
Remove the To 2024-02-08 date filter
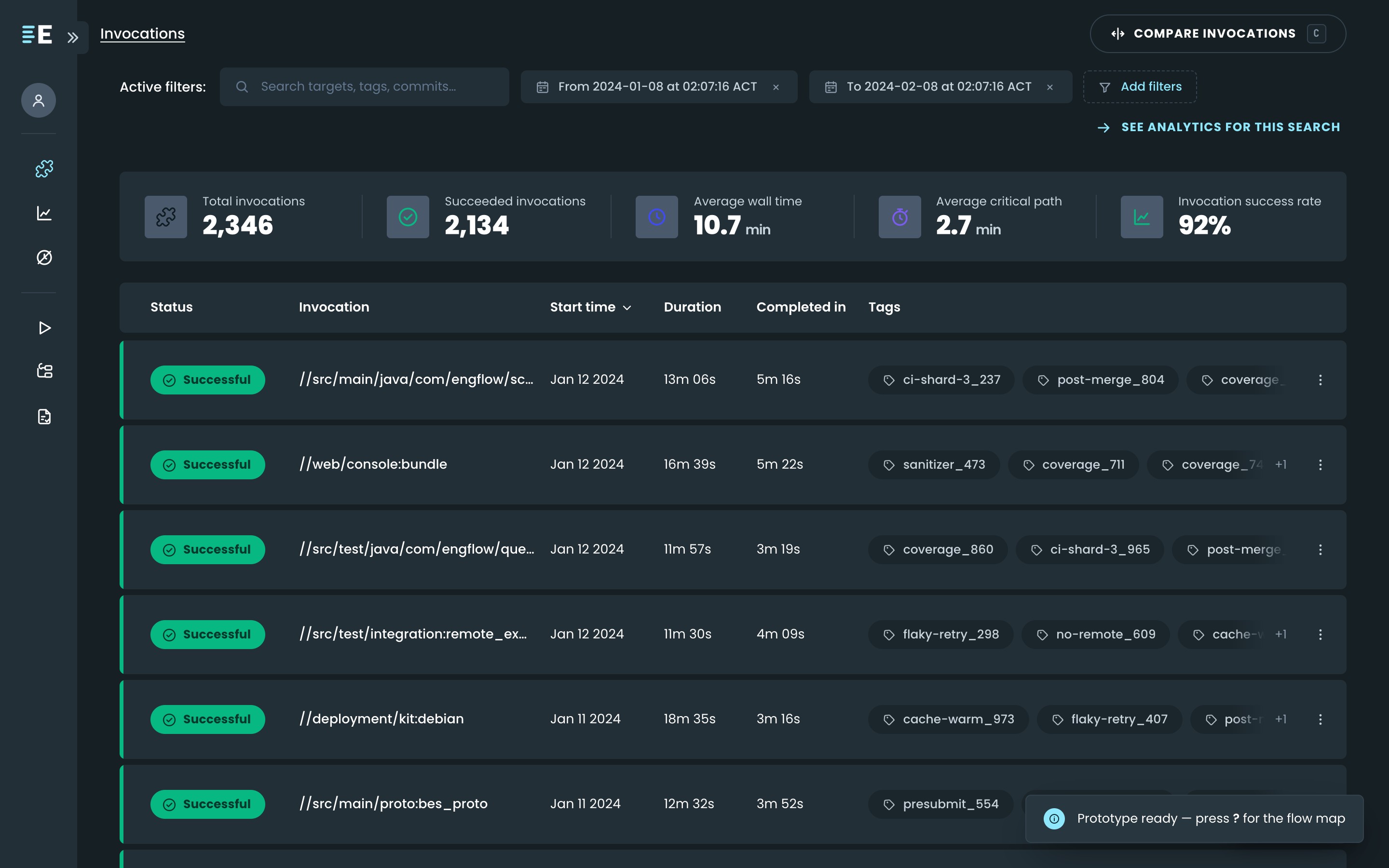(1050, 87)
